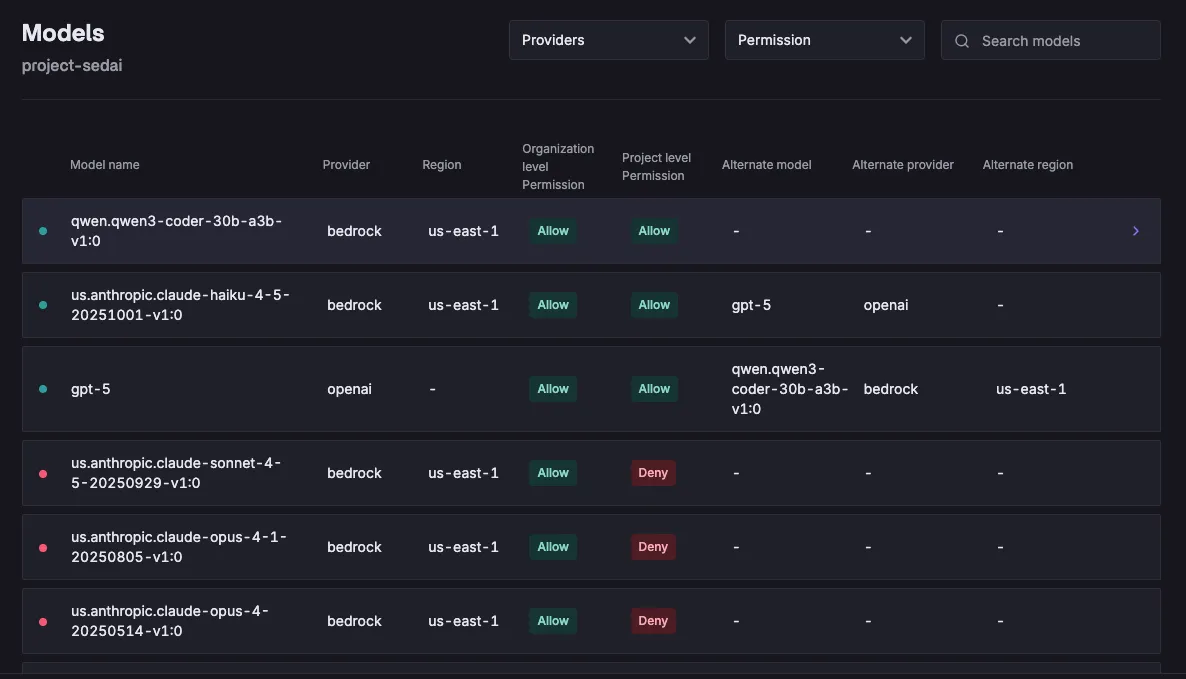
Task: Select the gpt-5 model name cell
Action: pos(91,389)
